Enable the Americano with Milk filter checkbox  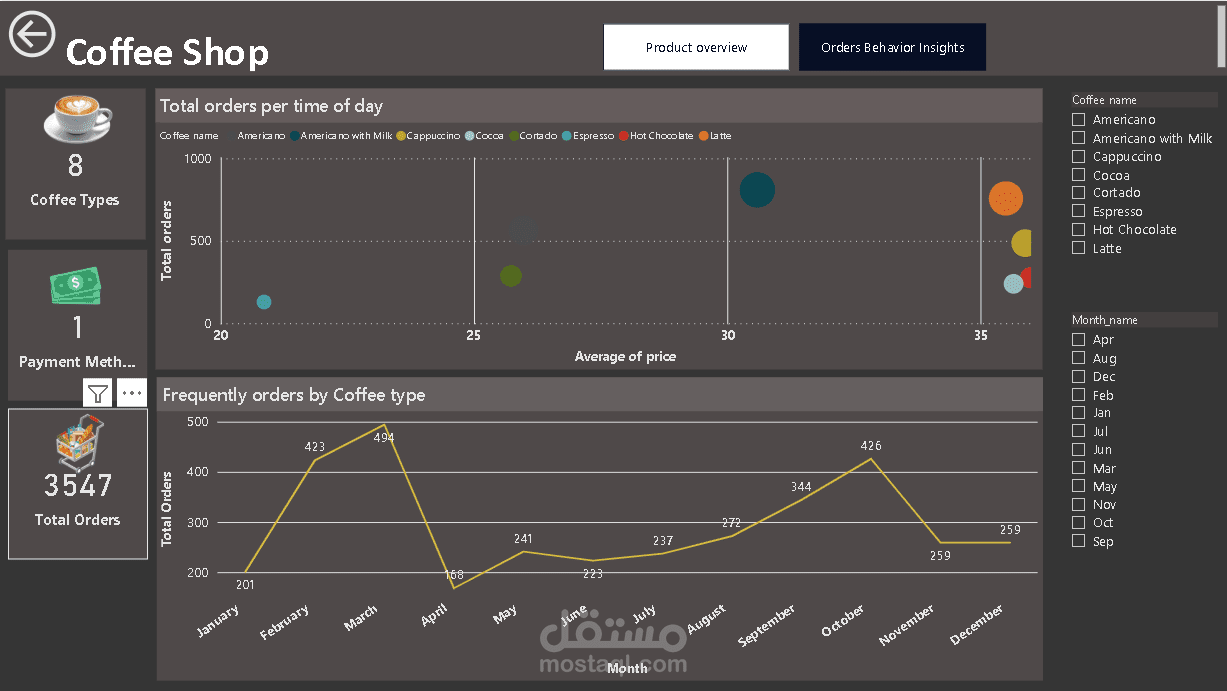[x=1078, y=138]
